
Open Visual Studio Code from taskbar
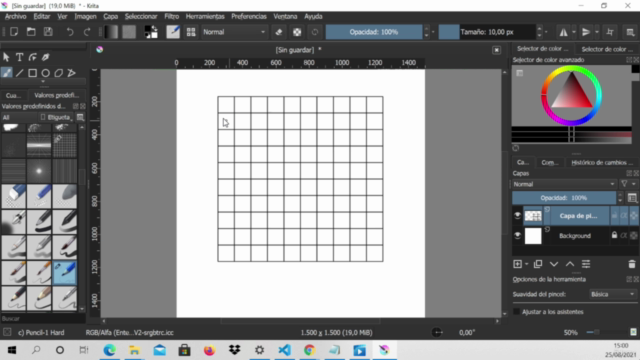click(x=284, y=350)
